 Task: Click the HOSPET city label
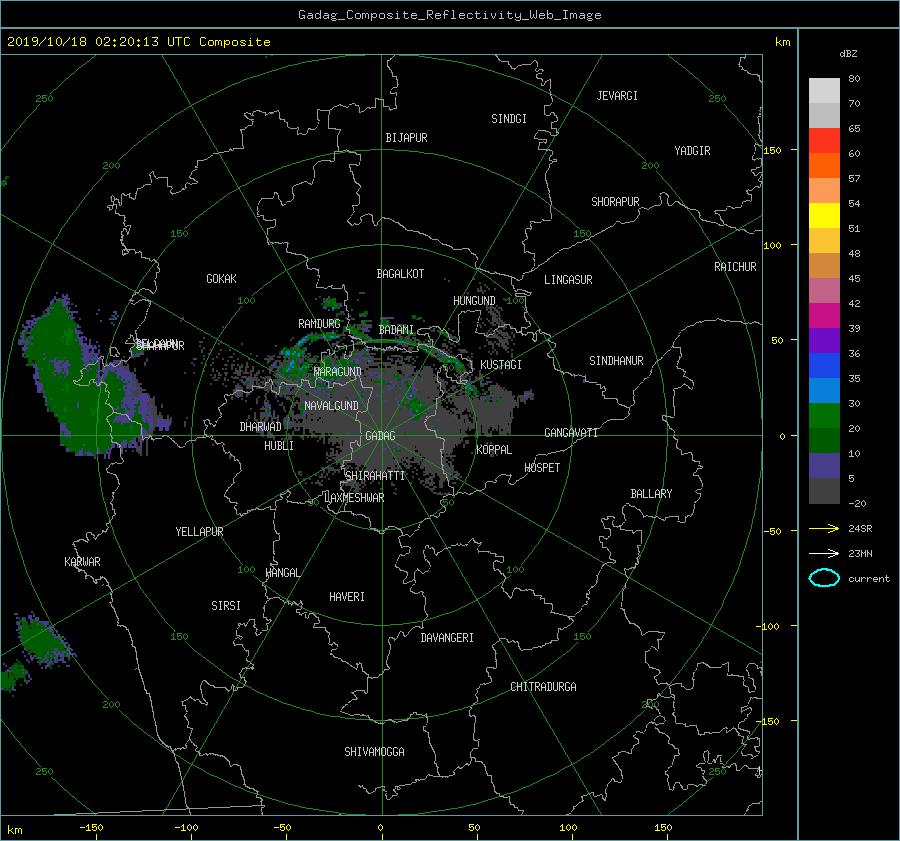[542, 468]
